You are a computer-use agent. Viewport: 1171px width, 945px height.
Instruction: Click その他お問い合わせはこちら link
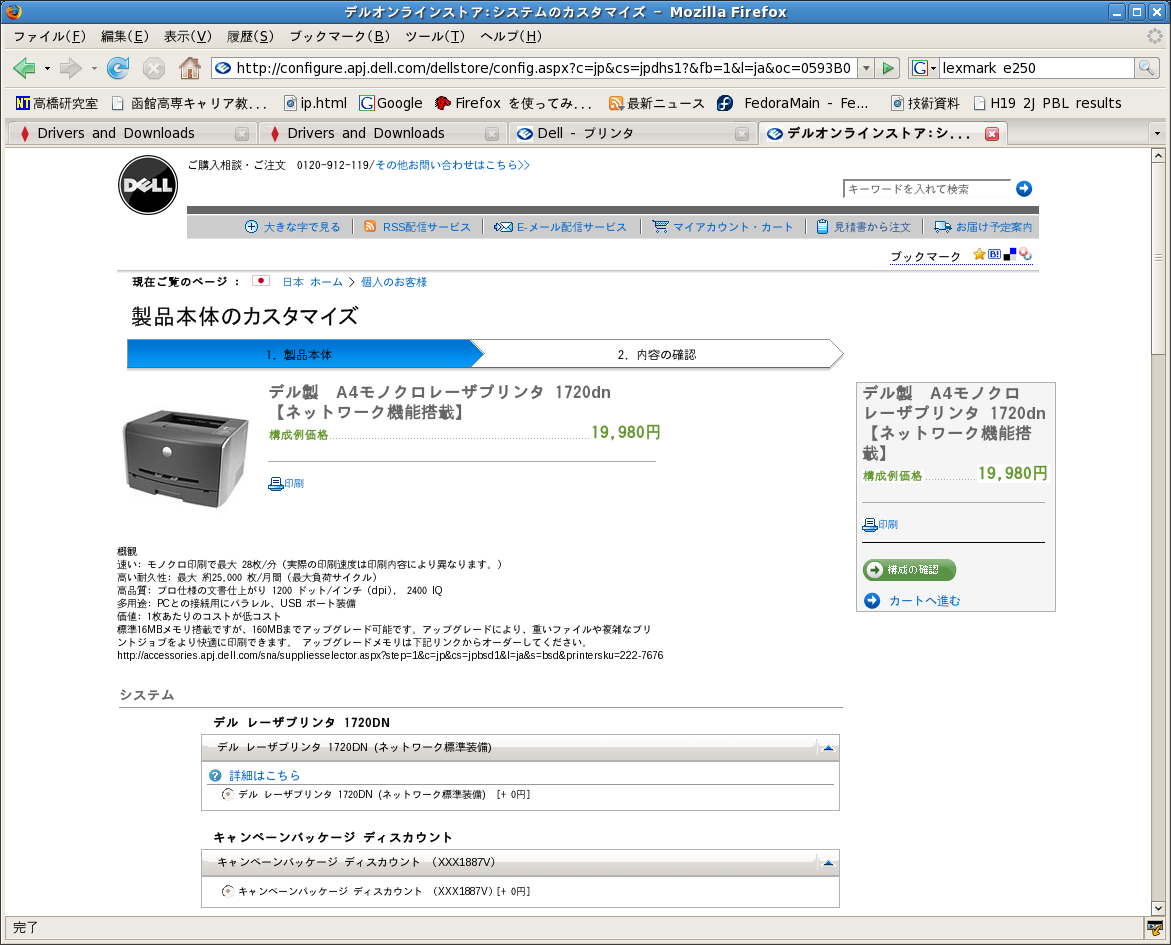[452, 165]
